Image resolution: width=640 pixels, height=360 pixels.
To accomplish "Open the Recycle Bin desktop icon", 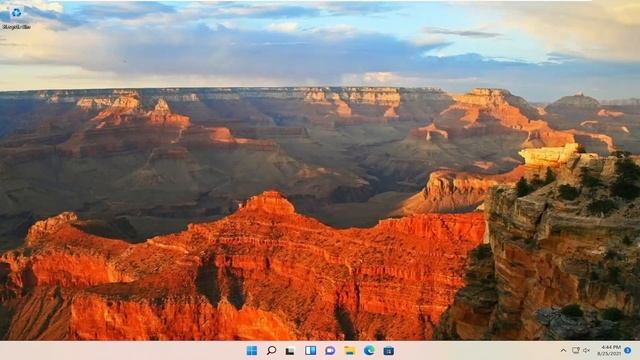I will 16,18.
